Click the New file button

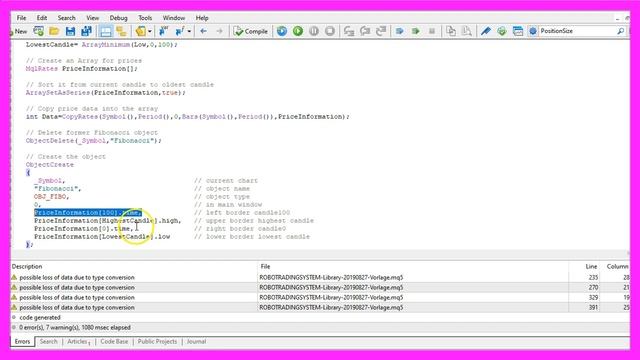19,31
